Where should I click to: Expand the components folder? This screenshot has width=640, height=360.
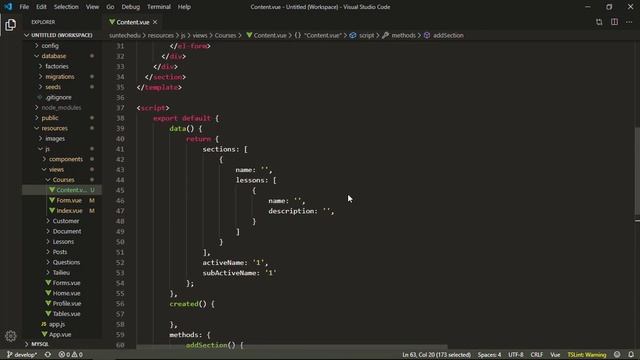(65, 159)
